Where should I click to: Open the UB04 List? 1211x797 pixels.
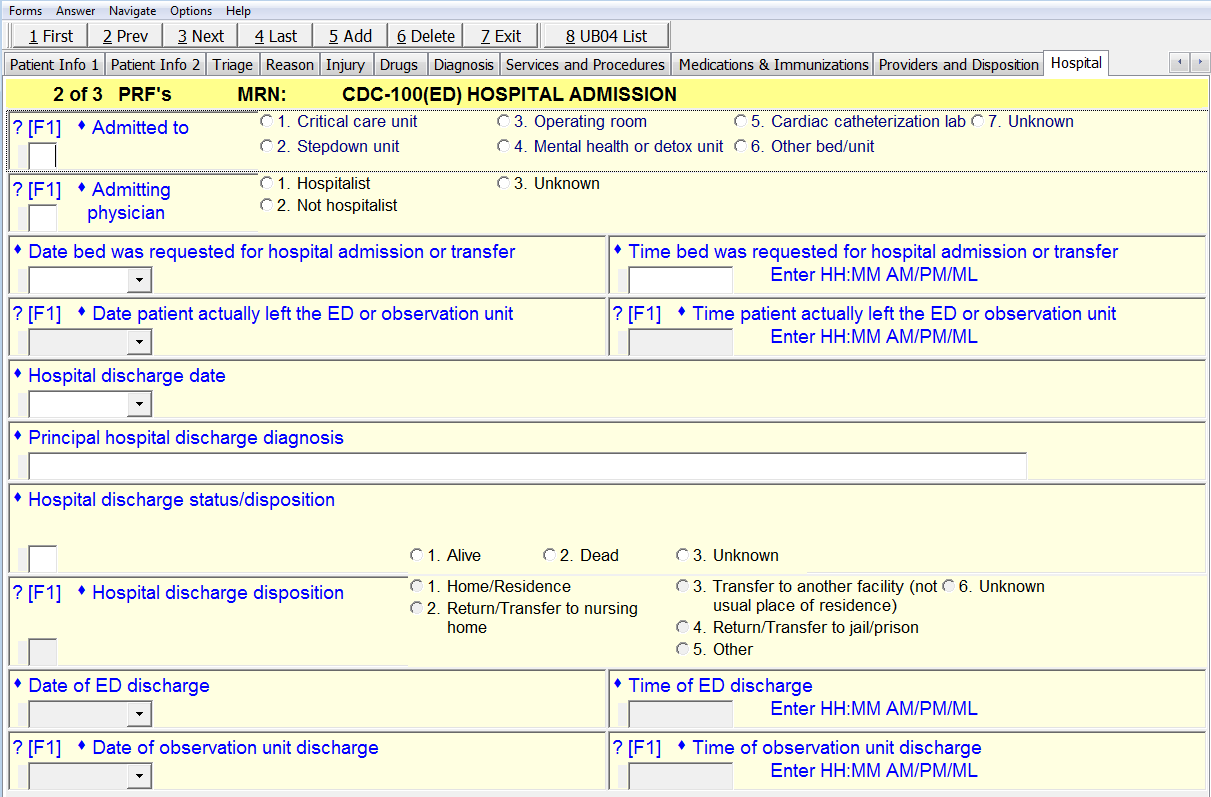point(606,36)
